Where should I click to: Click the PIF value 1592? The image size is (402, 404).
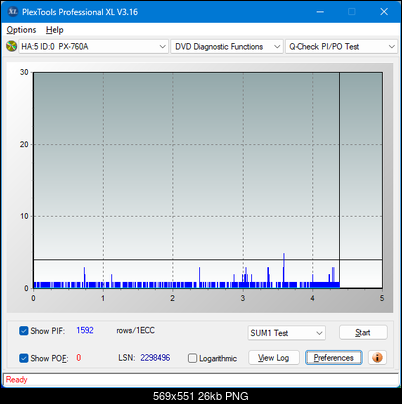pos(85,330)
